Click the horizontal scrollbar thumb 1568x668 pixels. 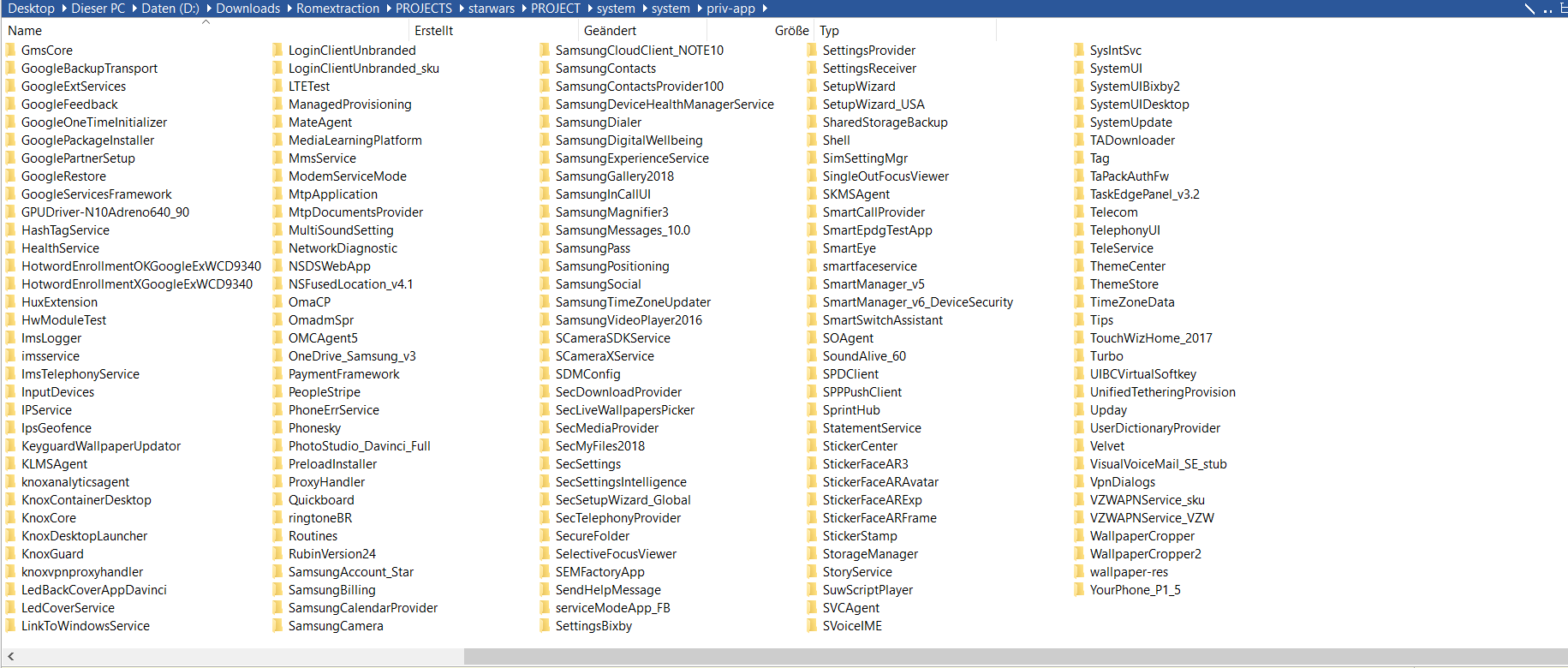(1016, 656)
